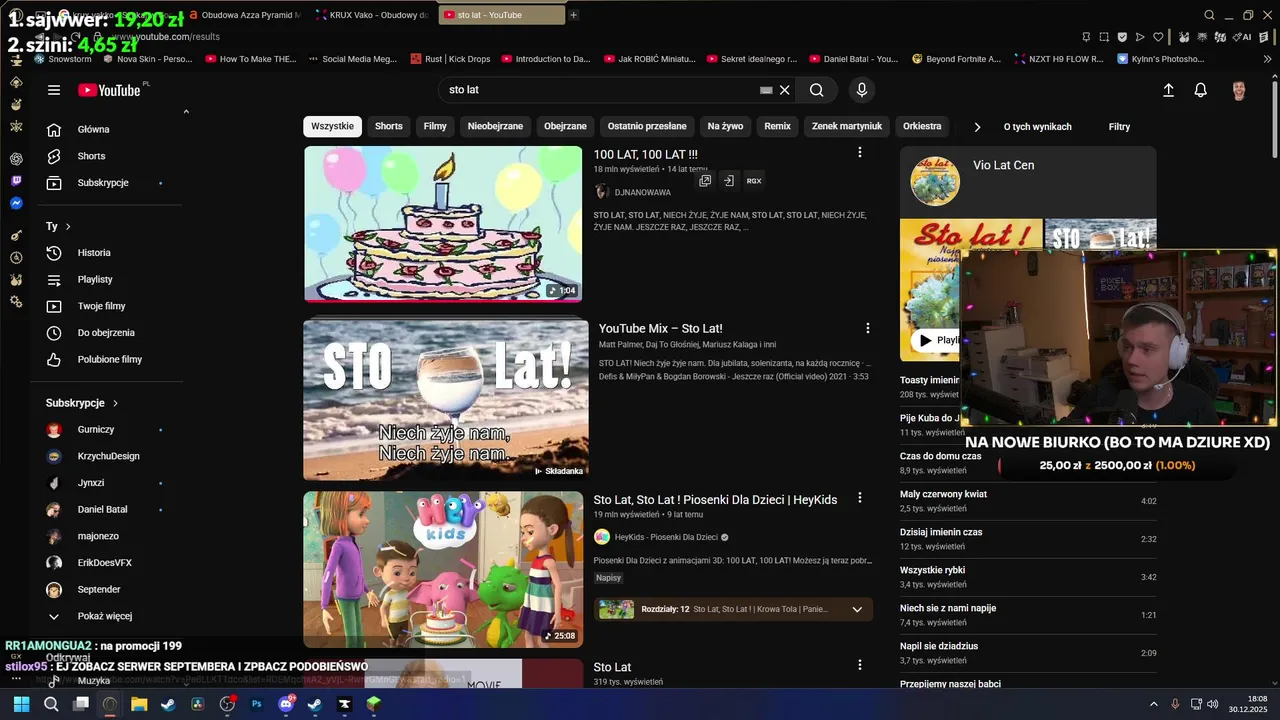Select the 'Zenek martyniuk' filter chip
The width and height of the screenshot is (1280, 720).
pyautogui.click(x=847, y=126)
